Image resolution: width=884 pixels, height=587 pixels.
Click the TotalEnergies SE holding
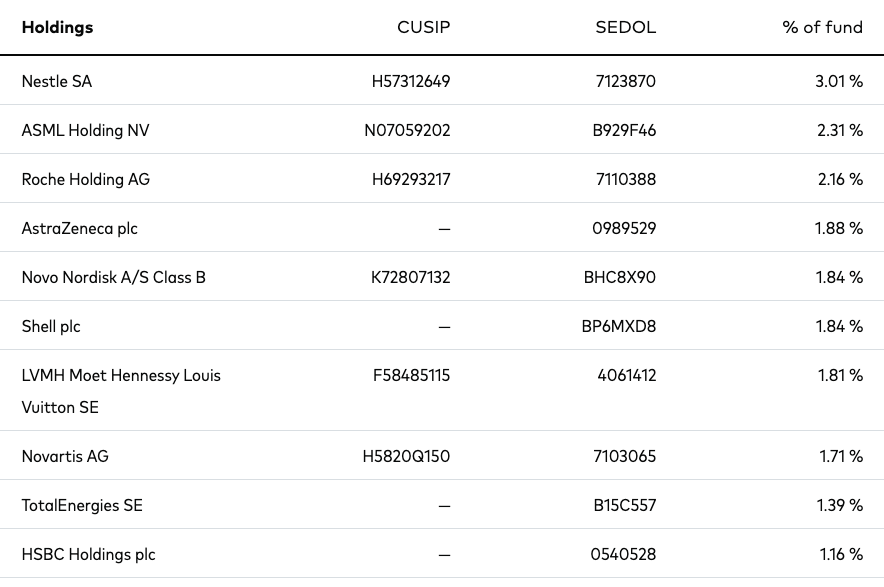[x=82, y=505]
